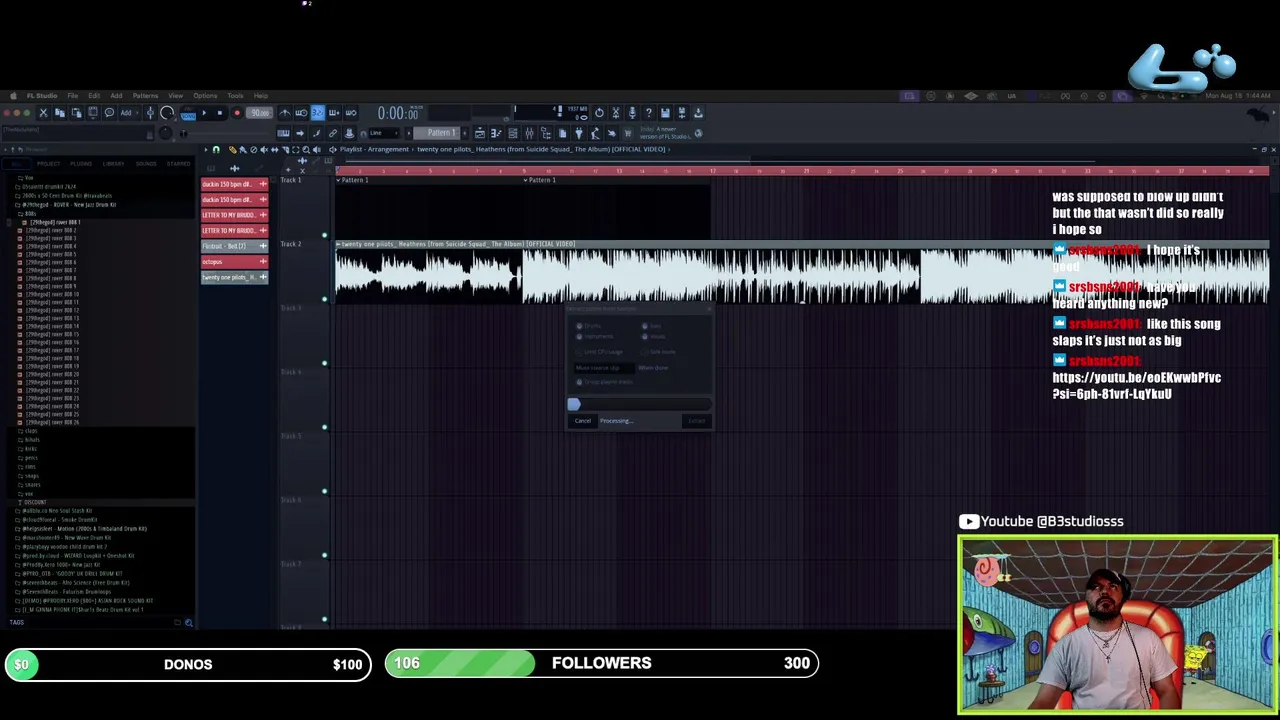Image resolution: width=1280 pixels, height=720 pixels.
Task: Switch to the STARRED browser tab
Action: coord(178,163)
